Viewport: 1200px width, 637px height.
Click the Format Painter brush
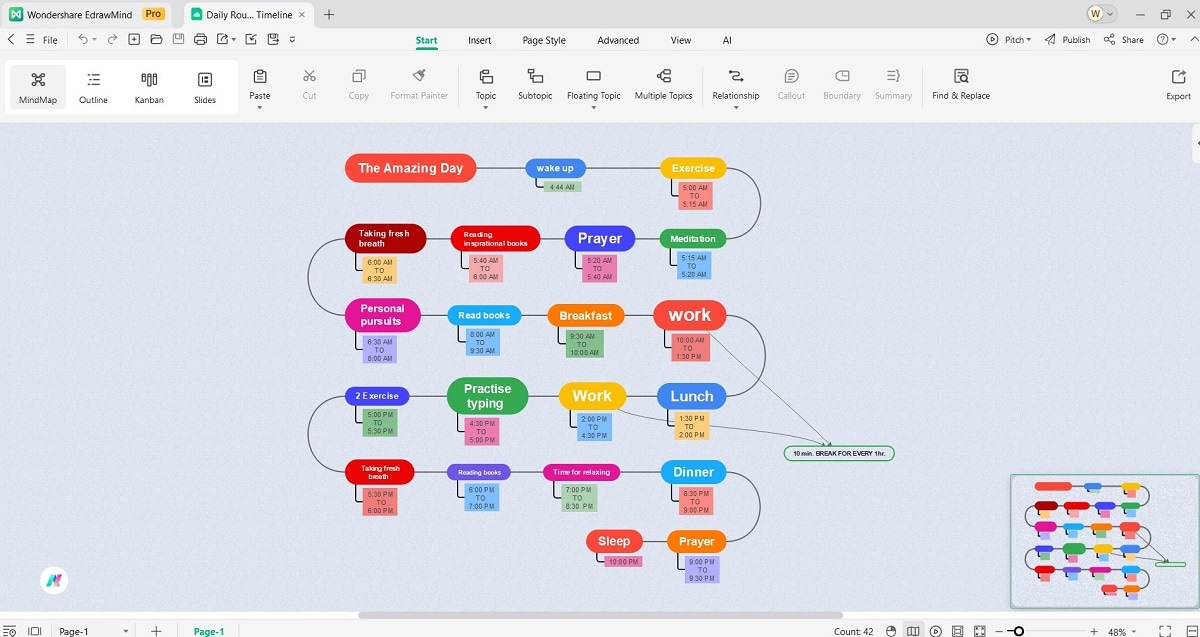[x=419, y=77]
